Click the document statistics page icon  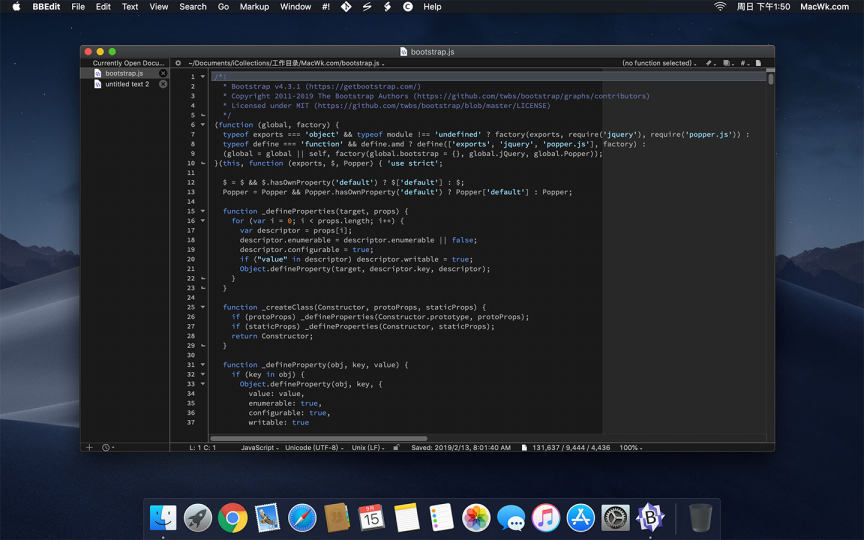[524, 447]
